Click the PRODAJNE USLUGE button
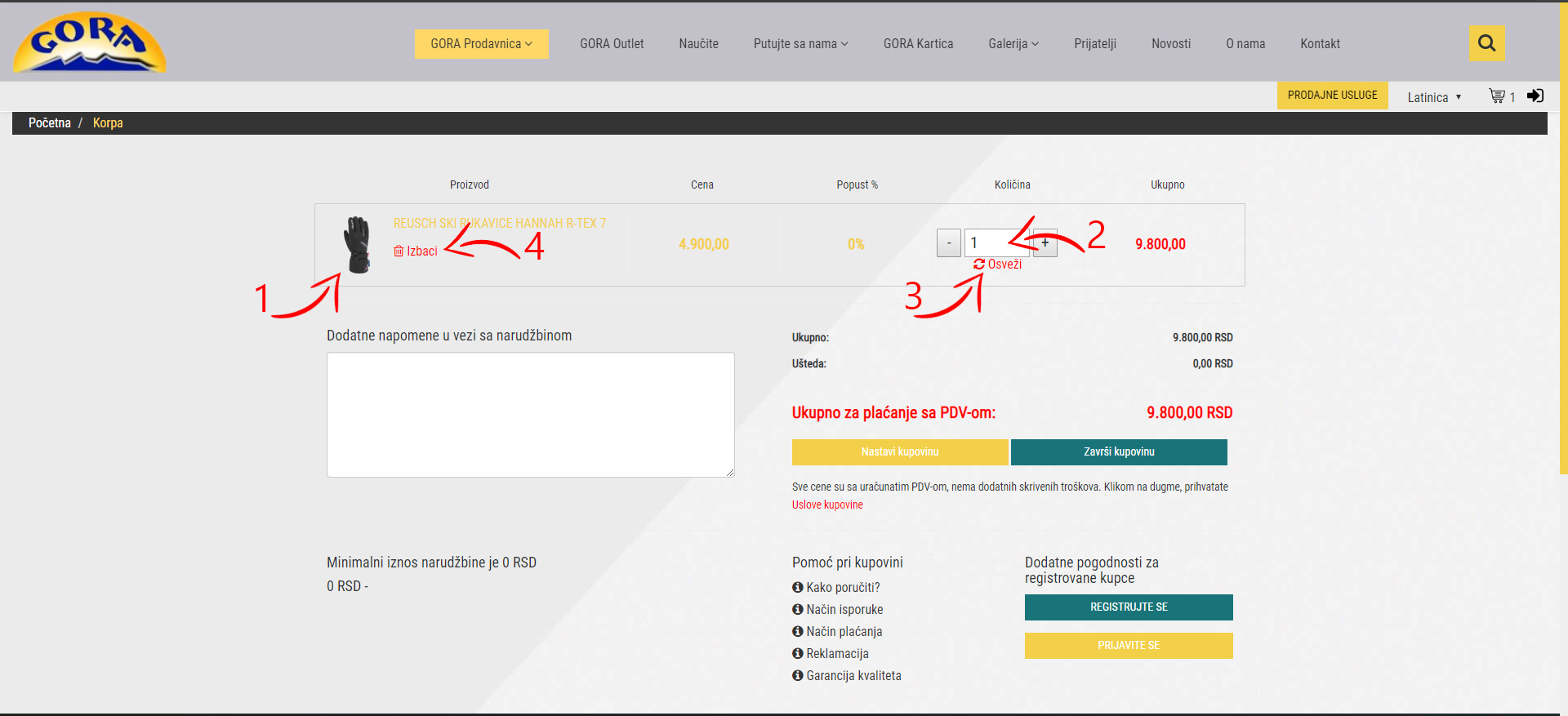The width and height of the screenshot is (1568, 716). click(1332, 96)
